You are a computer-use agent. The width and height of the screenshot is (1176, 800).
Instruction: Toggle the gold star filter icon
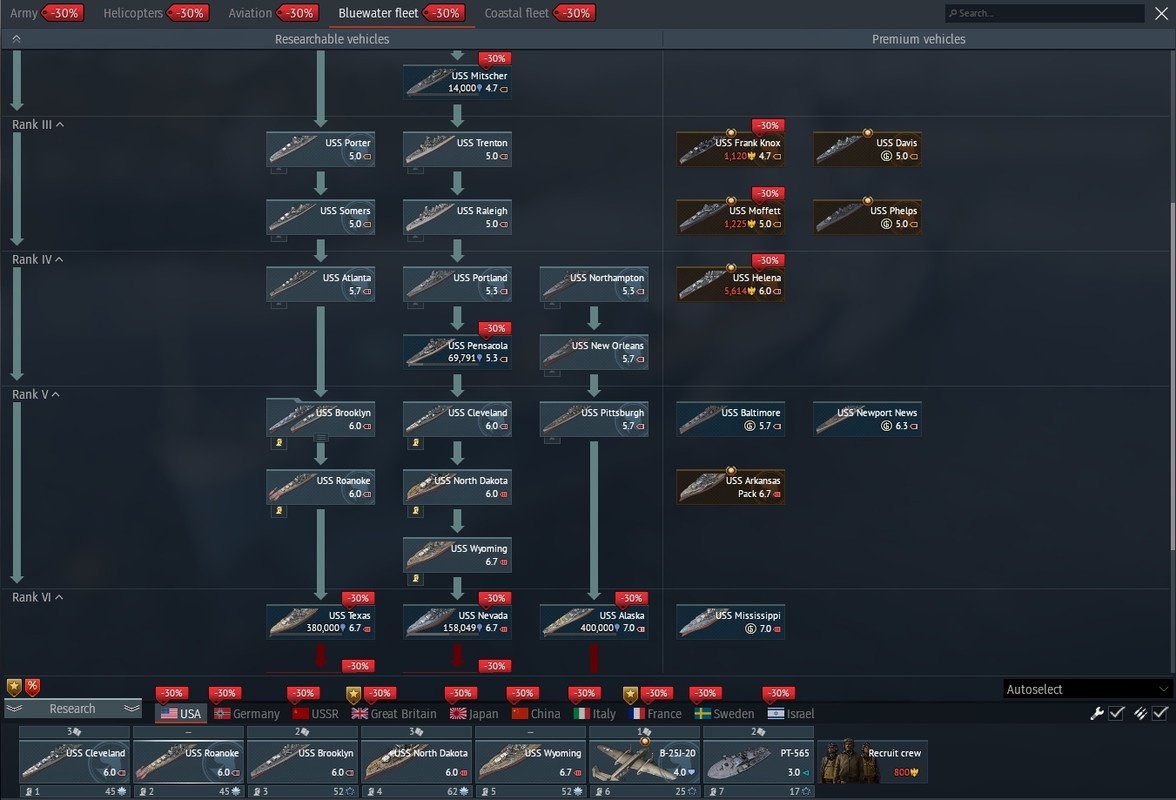coord(14,686)
